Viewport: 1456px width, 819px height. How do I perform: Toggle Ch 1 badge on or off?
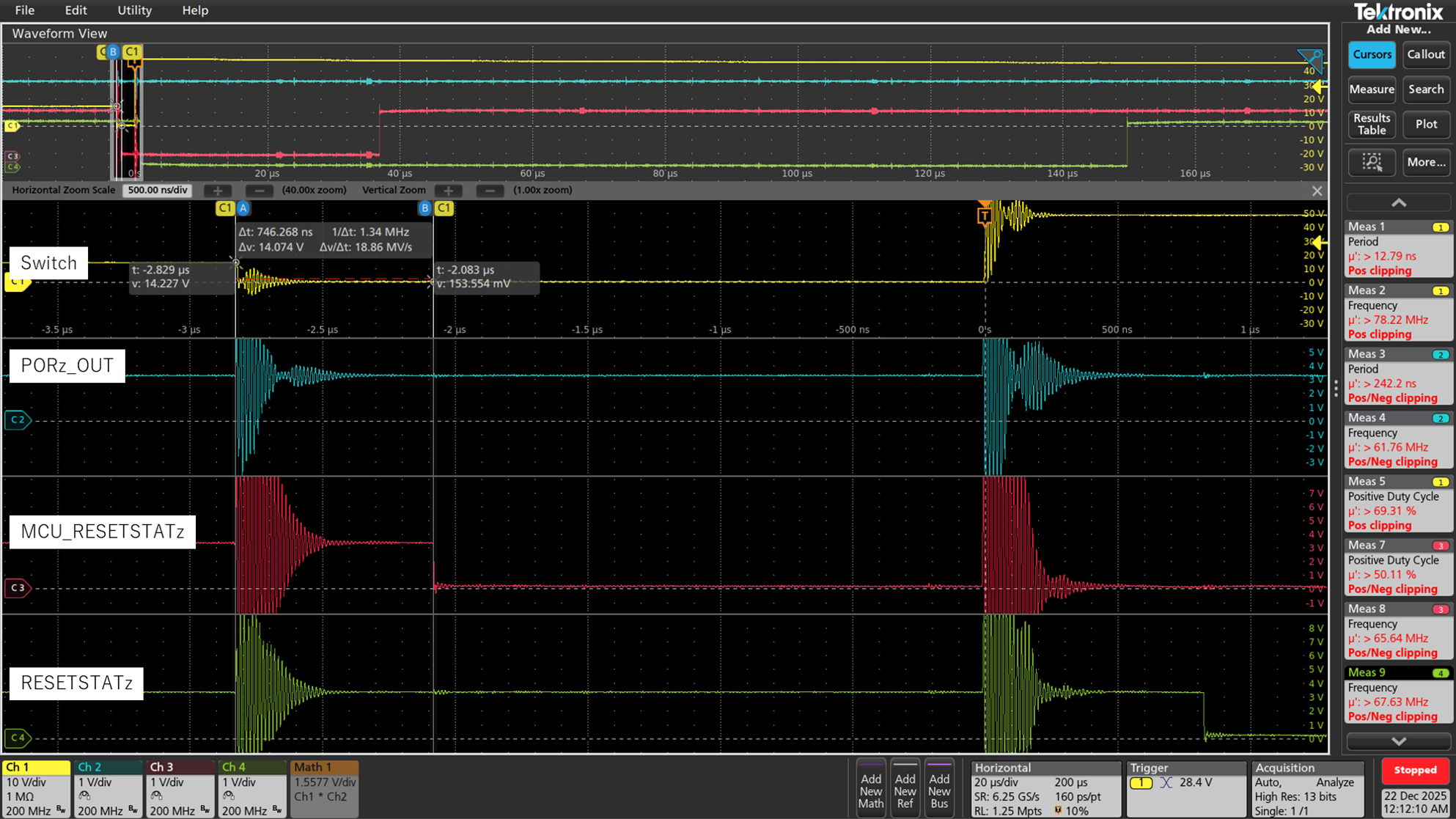coord(36,788)
